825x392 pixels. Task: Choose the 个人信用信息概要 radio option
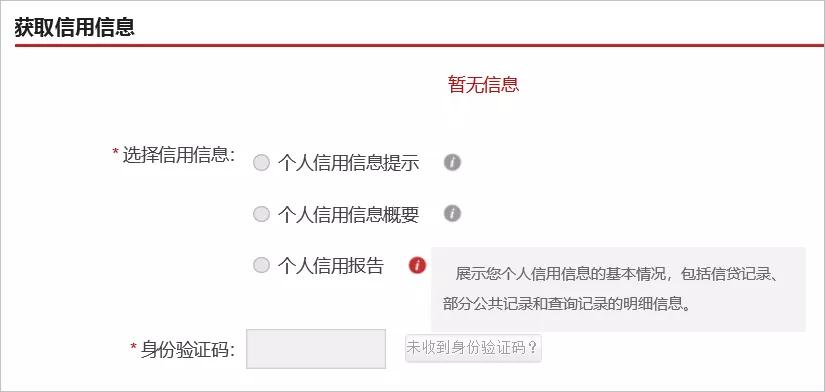pos(261,214)
